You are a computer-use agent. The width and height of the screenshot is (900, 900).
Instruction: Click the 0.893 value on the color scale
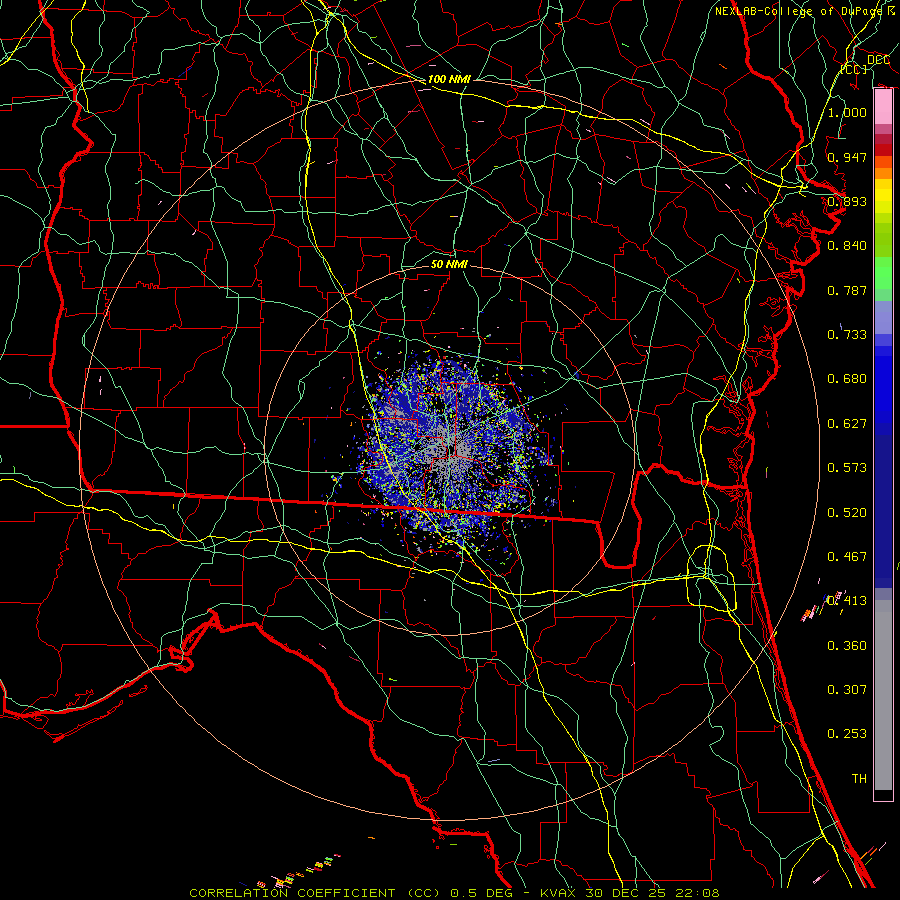click(847, 201)
